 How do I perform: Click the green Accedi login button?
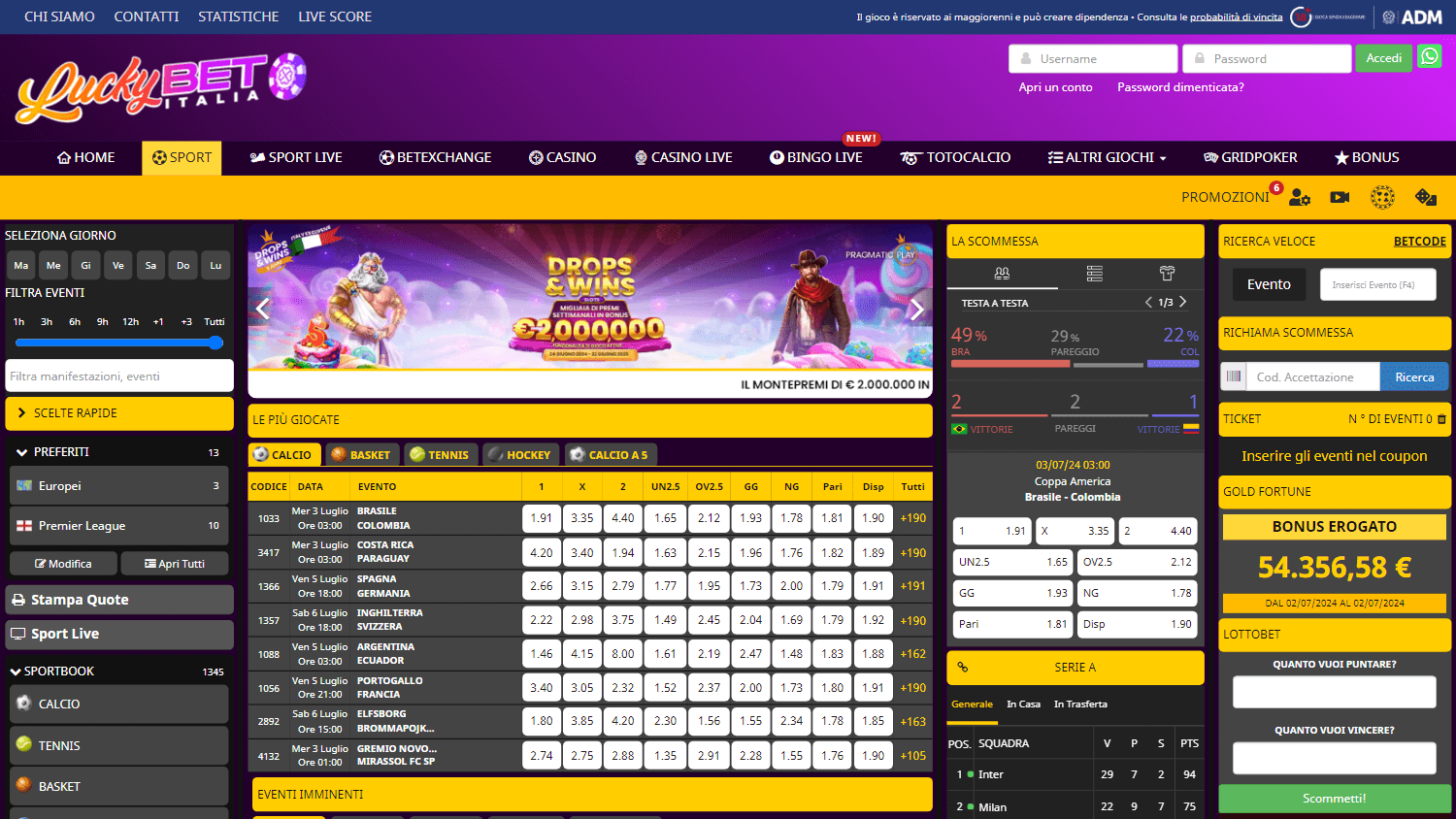(x=1383, y=58)
